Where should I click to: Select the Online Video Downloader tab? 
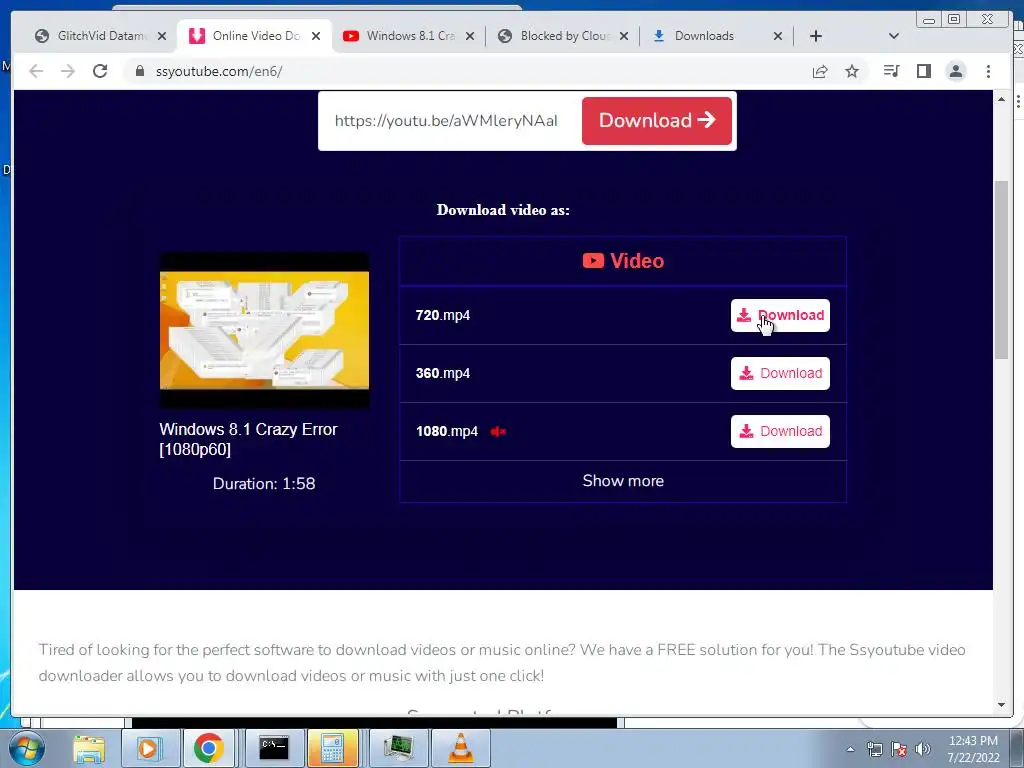click(x=255, y=36)
